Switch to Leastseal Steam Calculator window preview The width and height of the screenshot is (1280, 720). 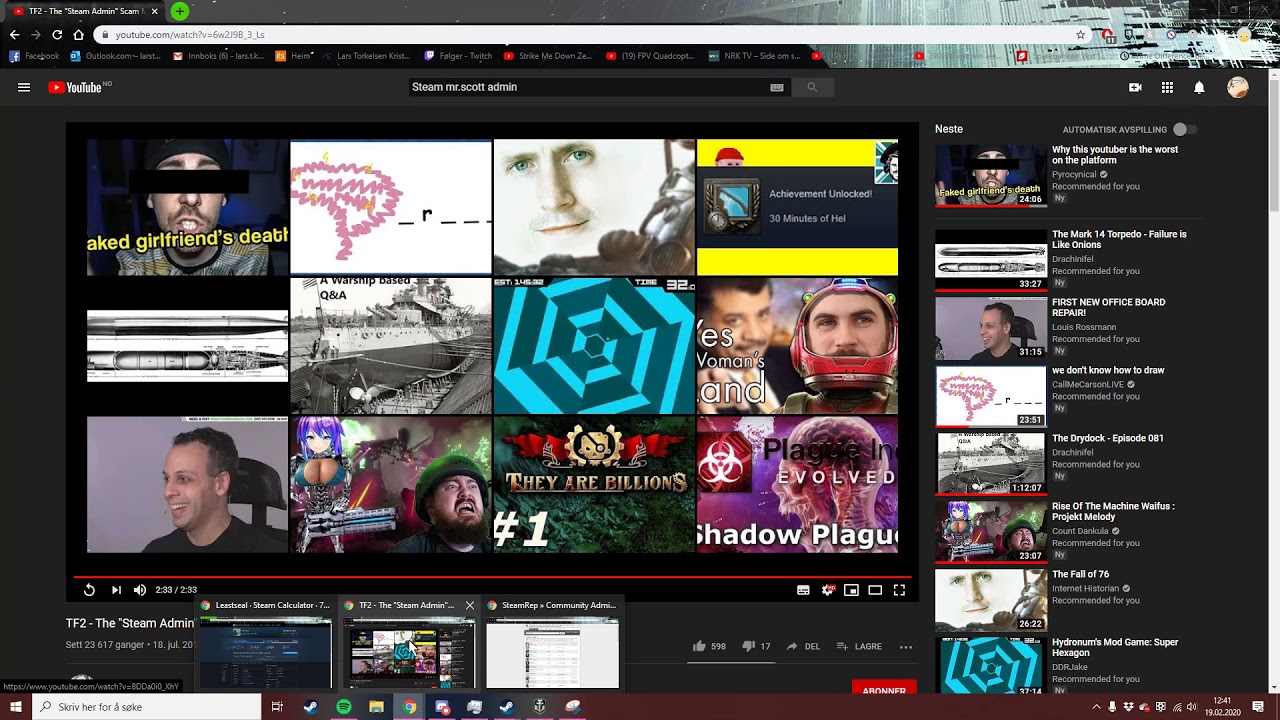pos(265,643)
